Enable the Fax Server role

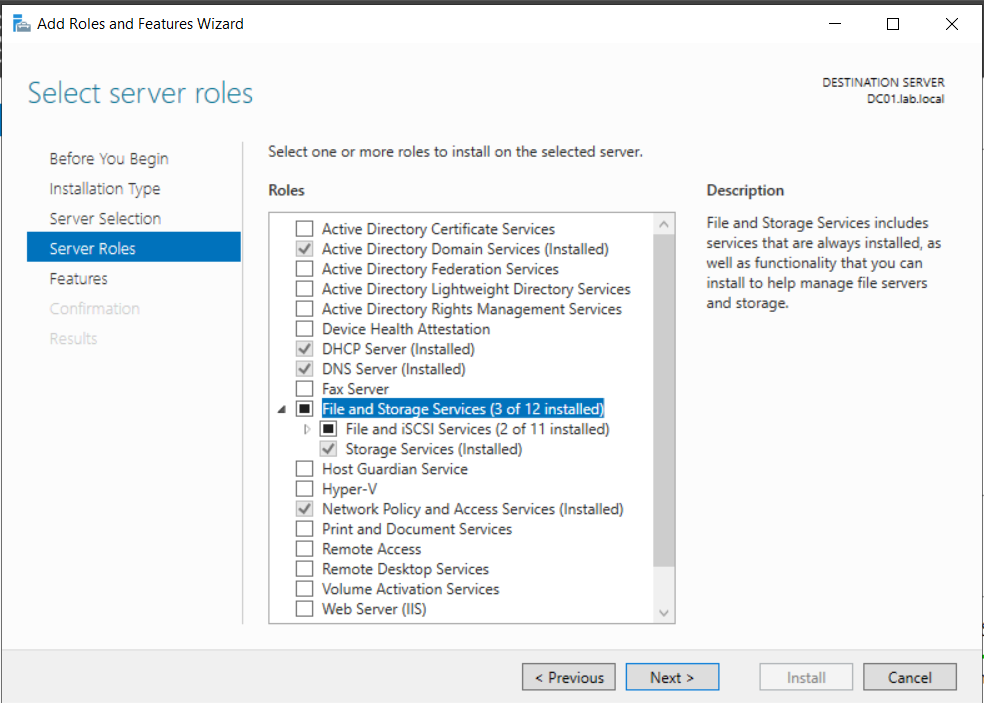[x=304, y=388]
